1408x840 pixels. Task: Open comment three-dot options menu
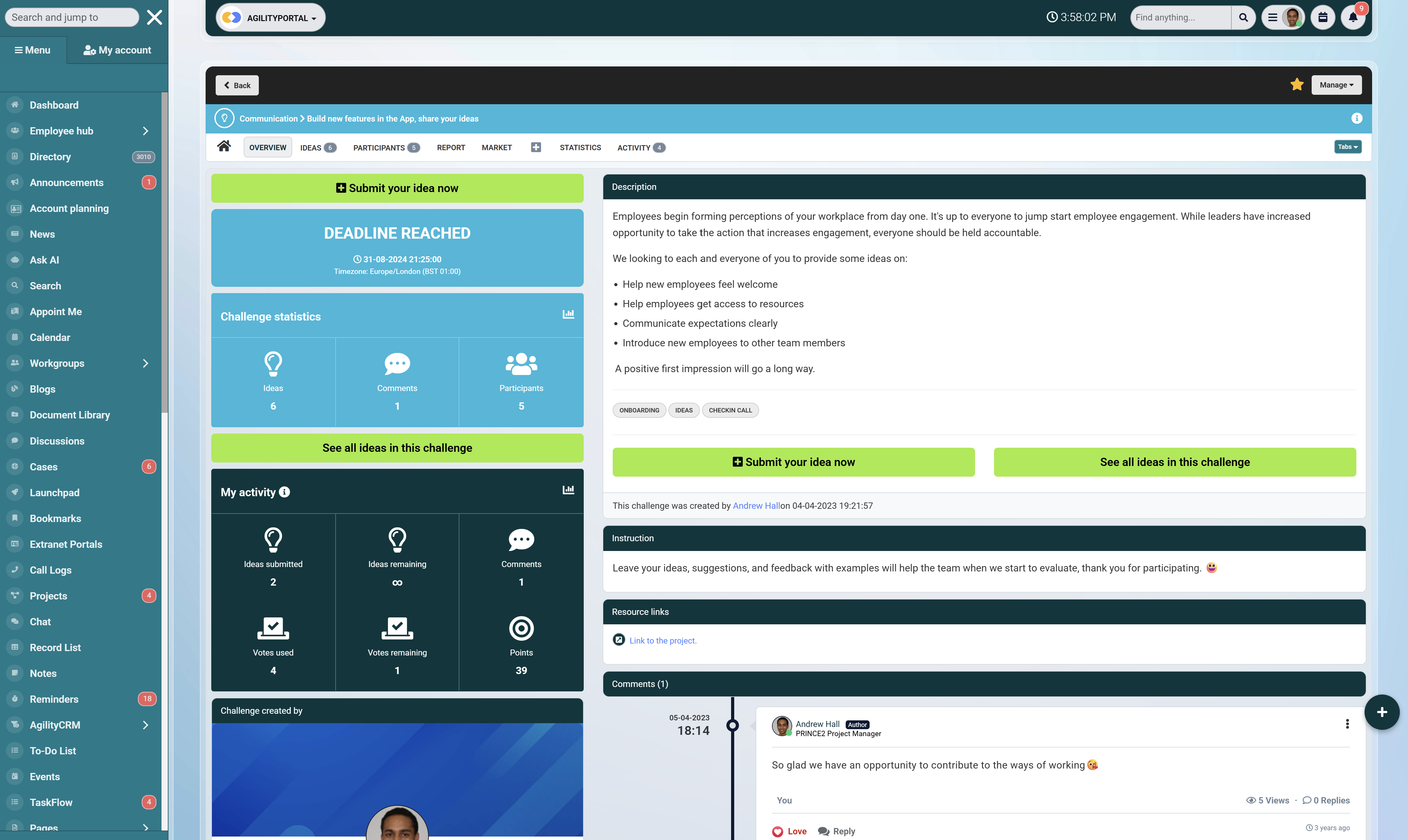click(x=1347, y=724)
